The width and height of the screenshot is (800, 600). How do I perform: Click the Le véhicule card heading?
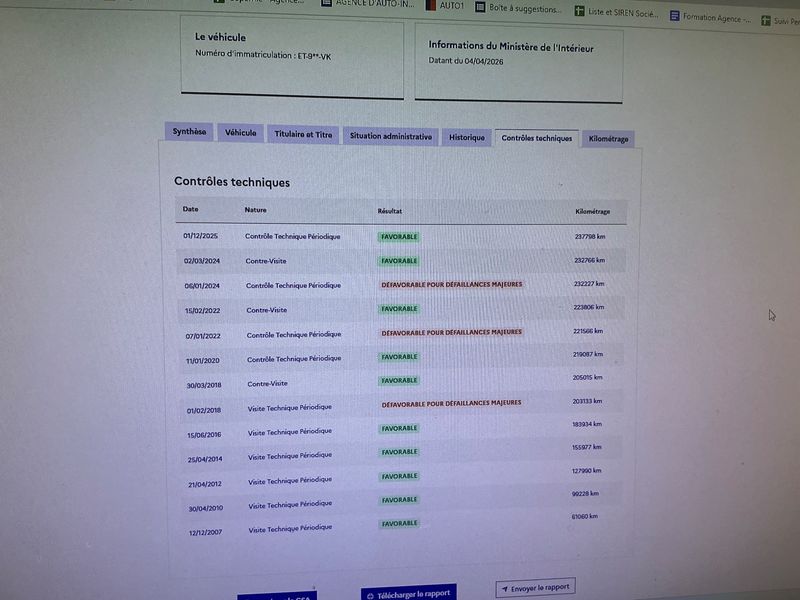tap(220, 37)
